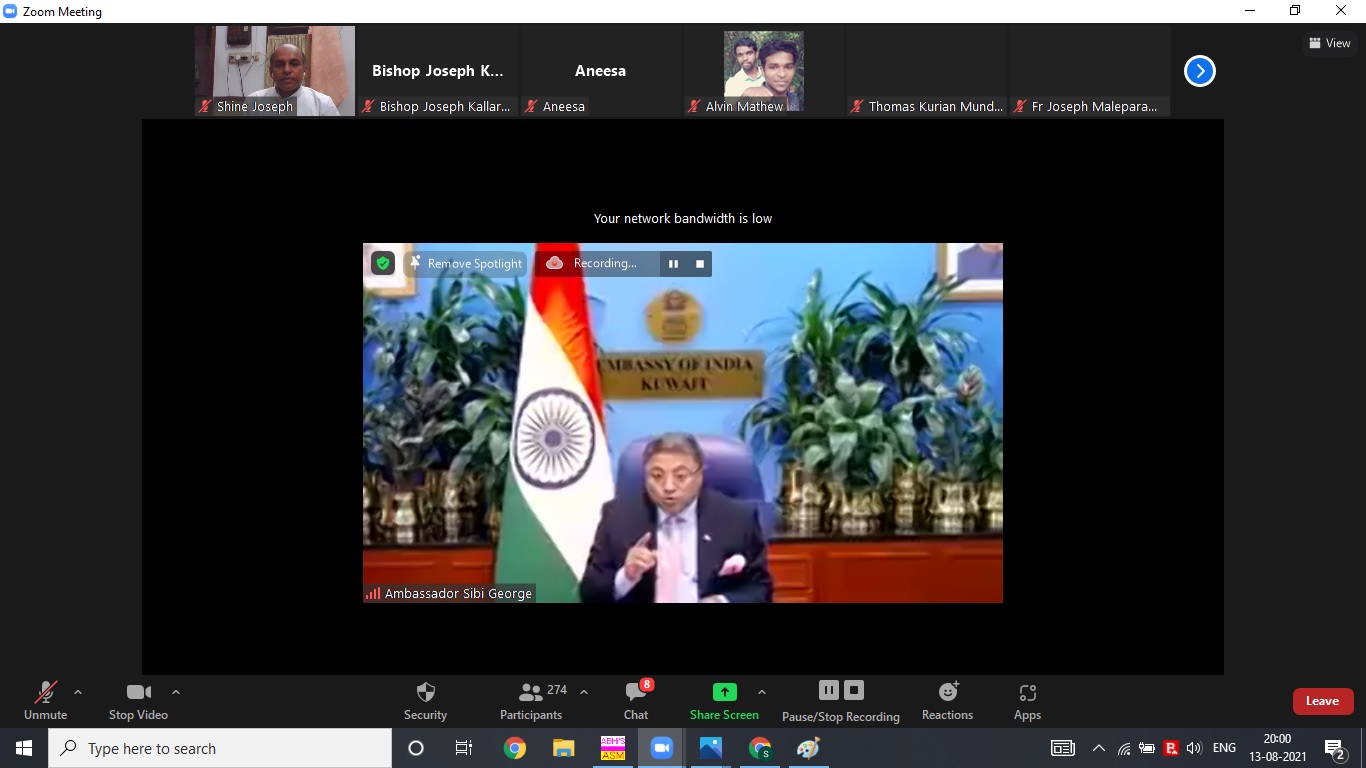
Task: Click the green Share Screen icon
Action: (x=724, y=692)
